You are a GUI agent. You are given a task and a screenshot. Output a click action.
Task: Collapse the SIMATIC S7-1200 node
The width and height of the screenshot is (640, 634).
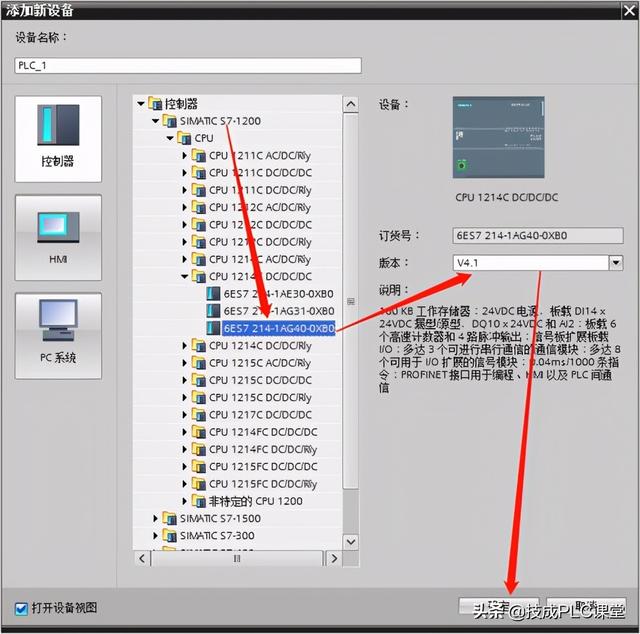[156, 121]
